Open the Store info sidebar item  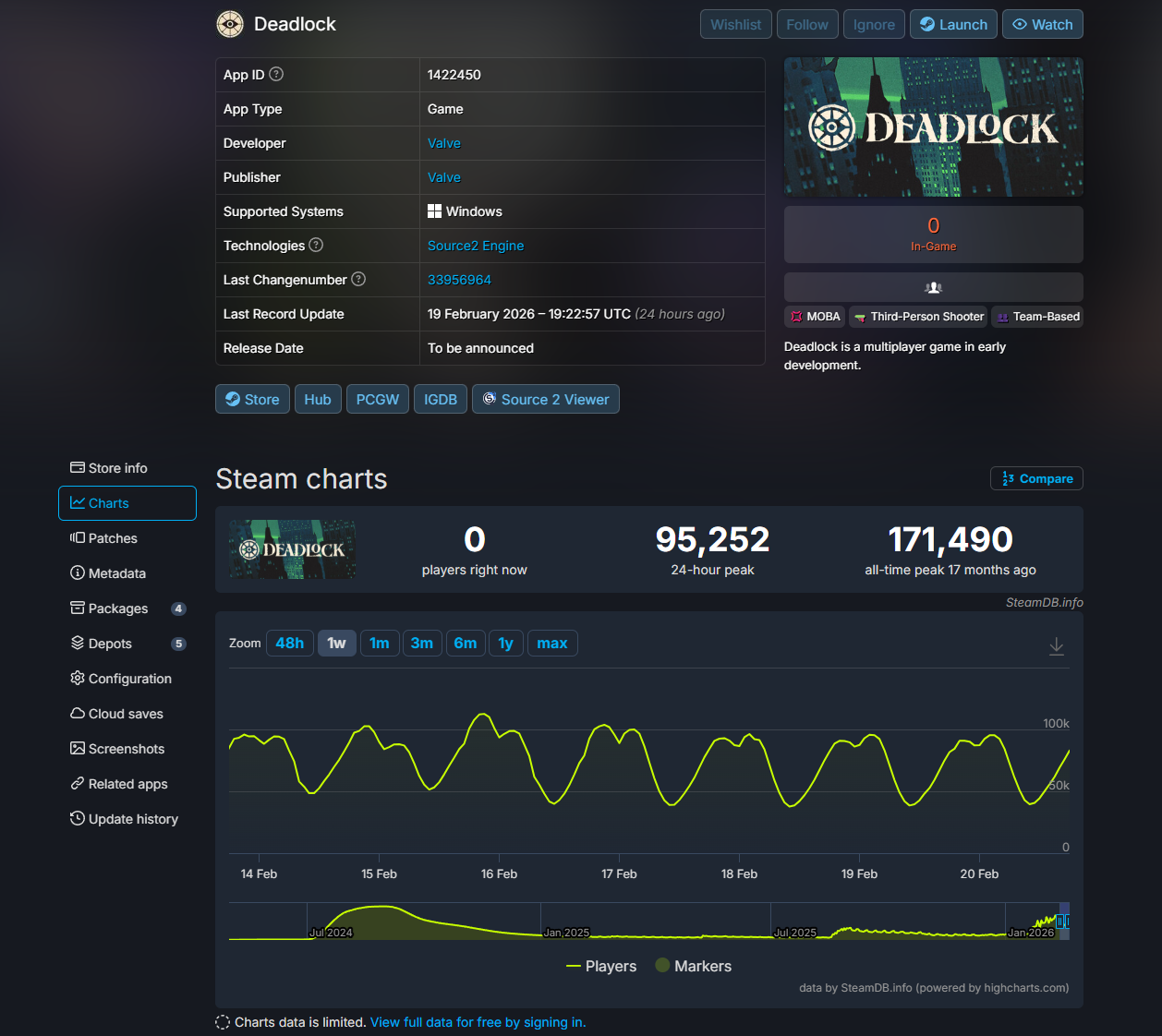pos(127,468)
